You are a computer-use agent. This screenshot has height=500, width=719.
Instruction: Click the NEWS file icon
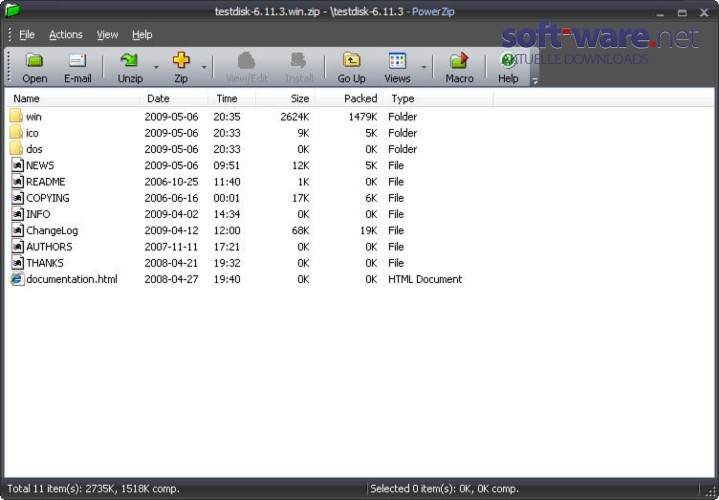pyautogui.click(x=17, y=165)
